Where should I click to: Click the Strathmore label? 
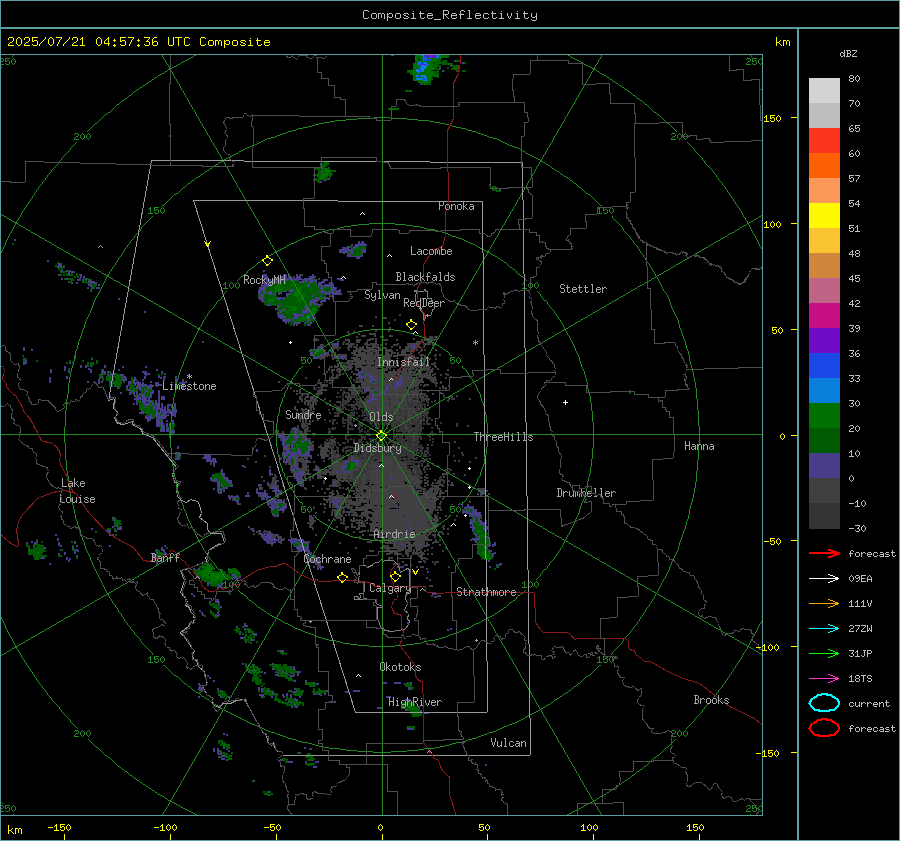click(486, 592)
